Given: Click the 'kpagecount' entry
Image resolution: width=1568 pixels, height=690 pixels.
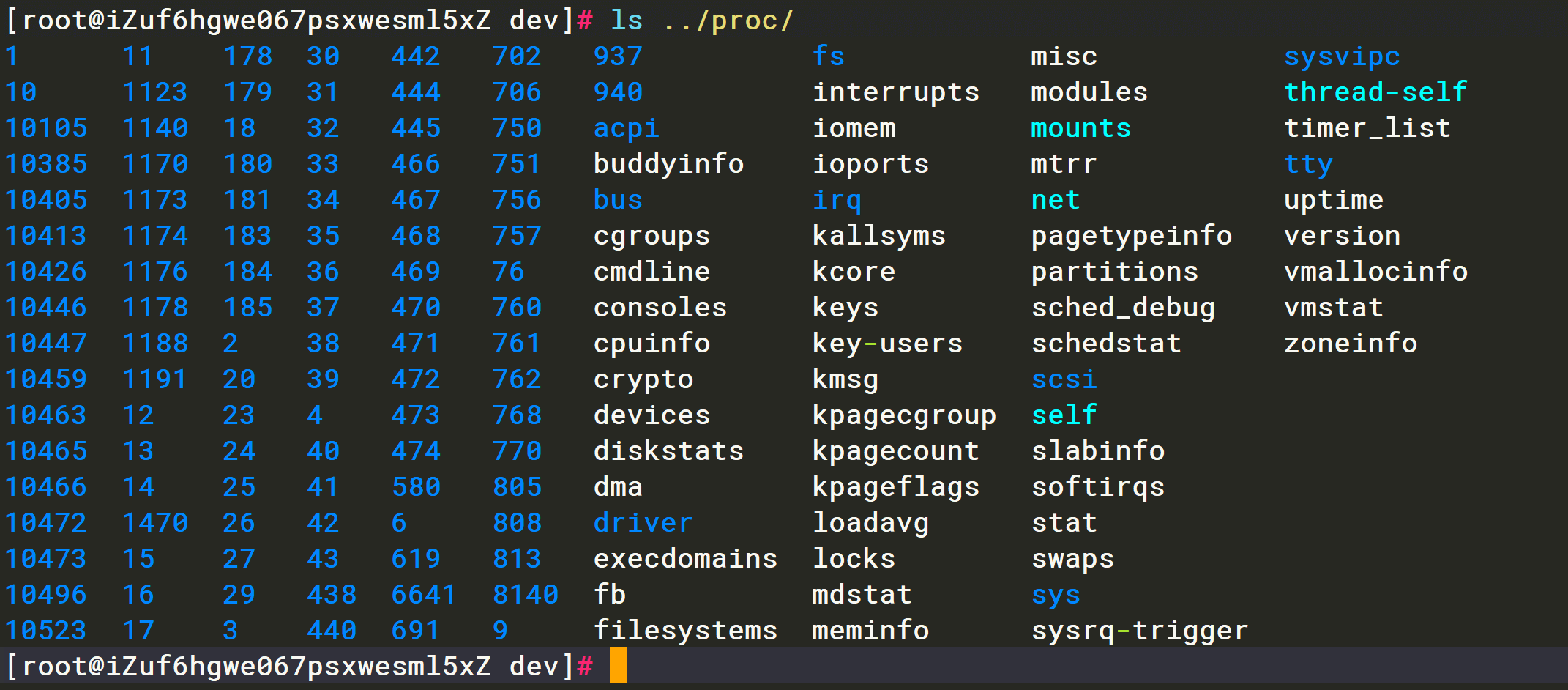Looking at the screenshot, I should [x=896, y=451].
